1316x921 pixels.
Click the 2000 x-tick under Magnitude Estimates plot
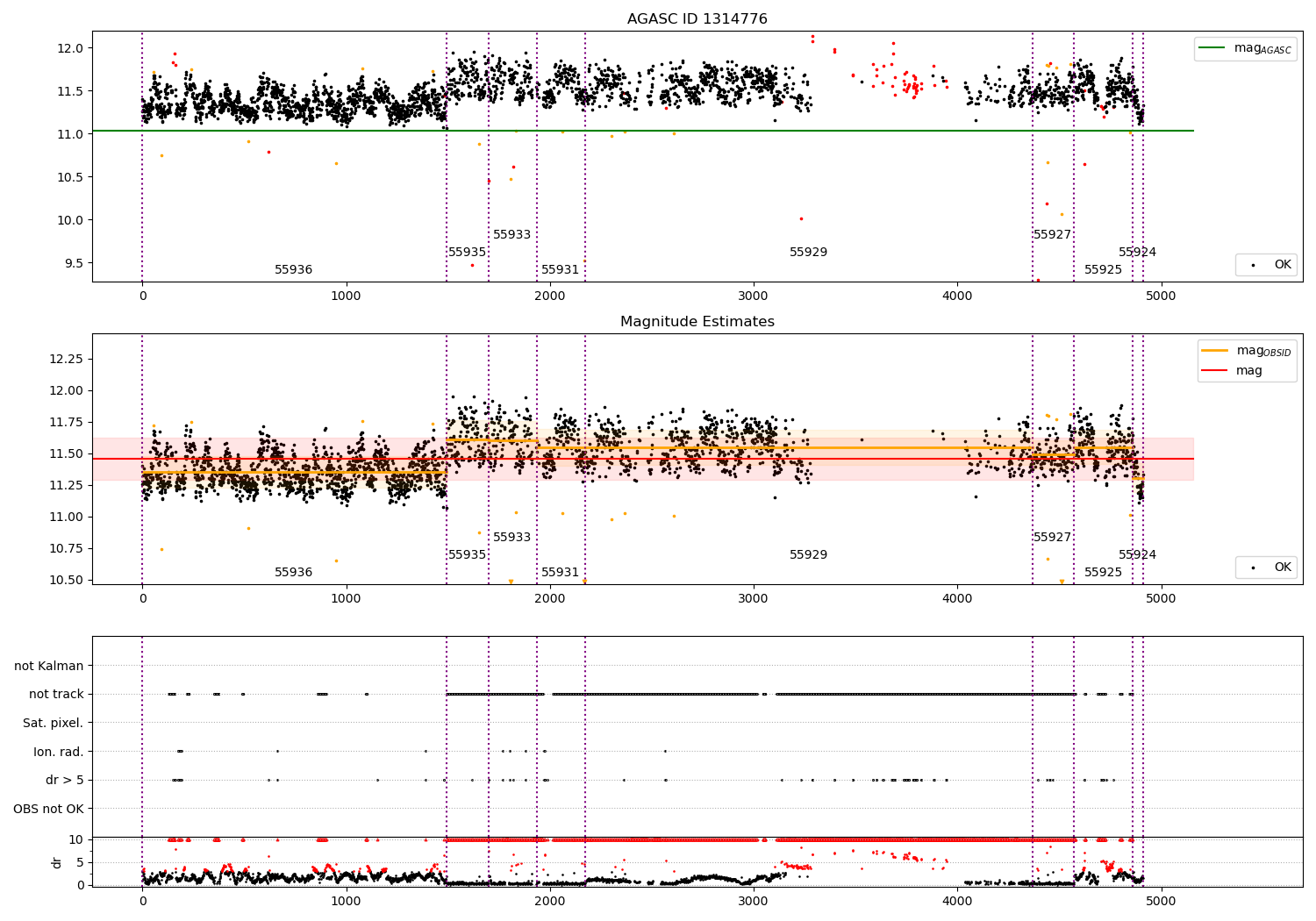[x=550, y=598]
